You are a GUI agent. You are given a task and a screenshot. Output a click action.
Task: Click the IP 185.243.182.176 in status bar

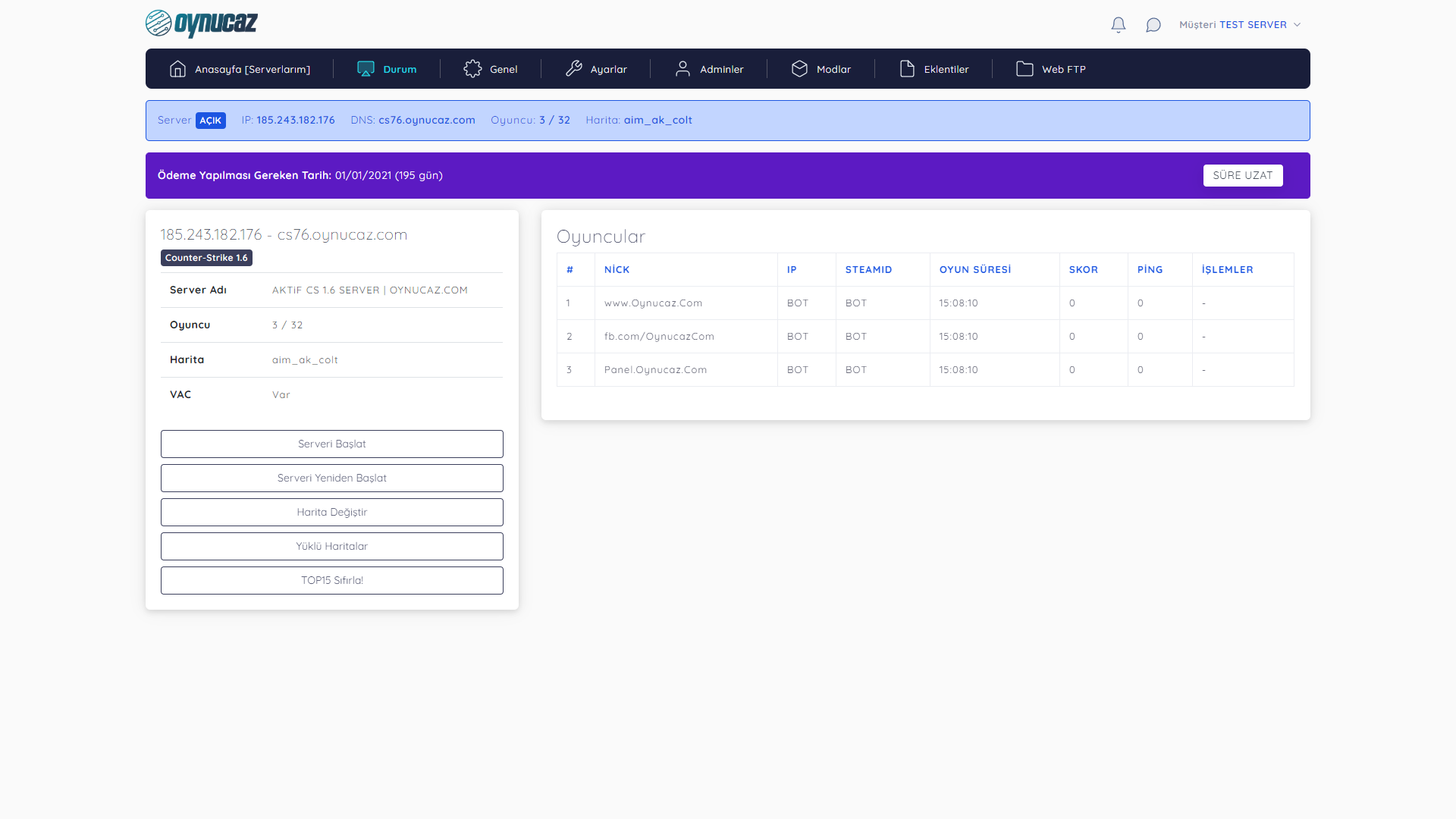point(288,120)
